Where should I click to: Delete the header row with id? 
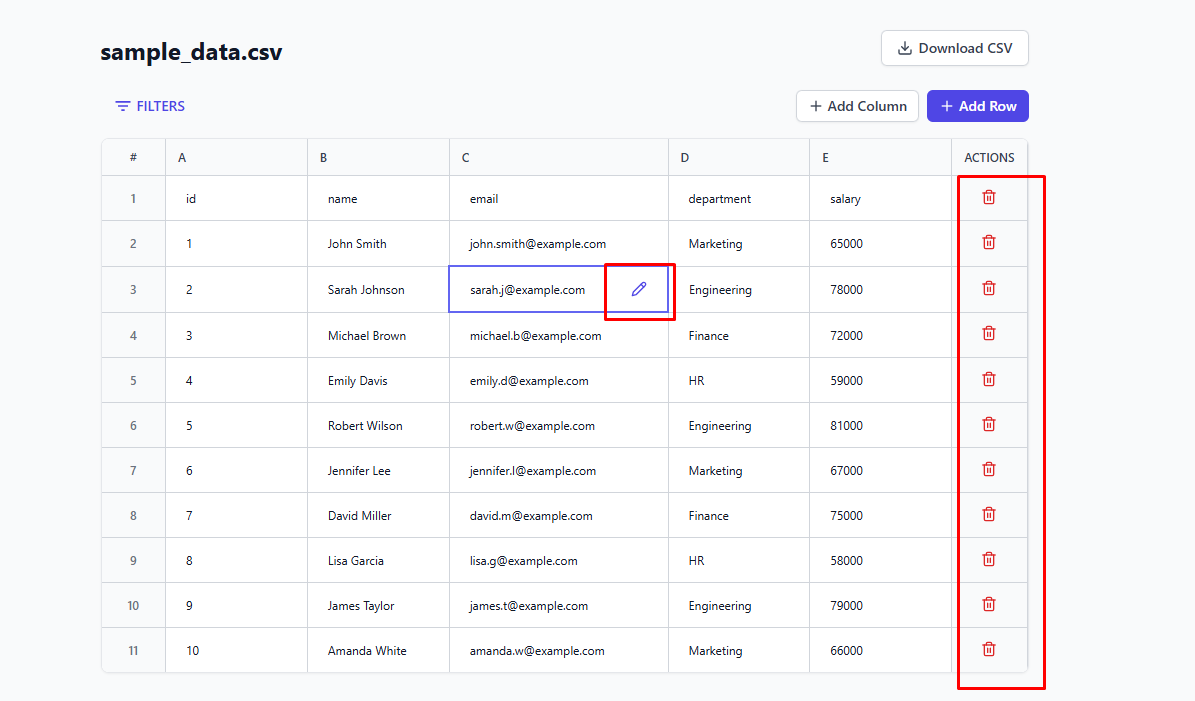click(x=989, y=197)
